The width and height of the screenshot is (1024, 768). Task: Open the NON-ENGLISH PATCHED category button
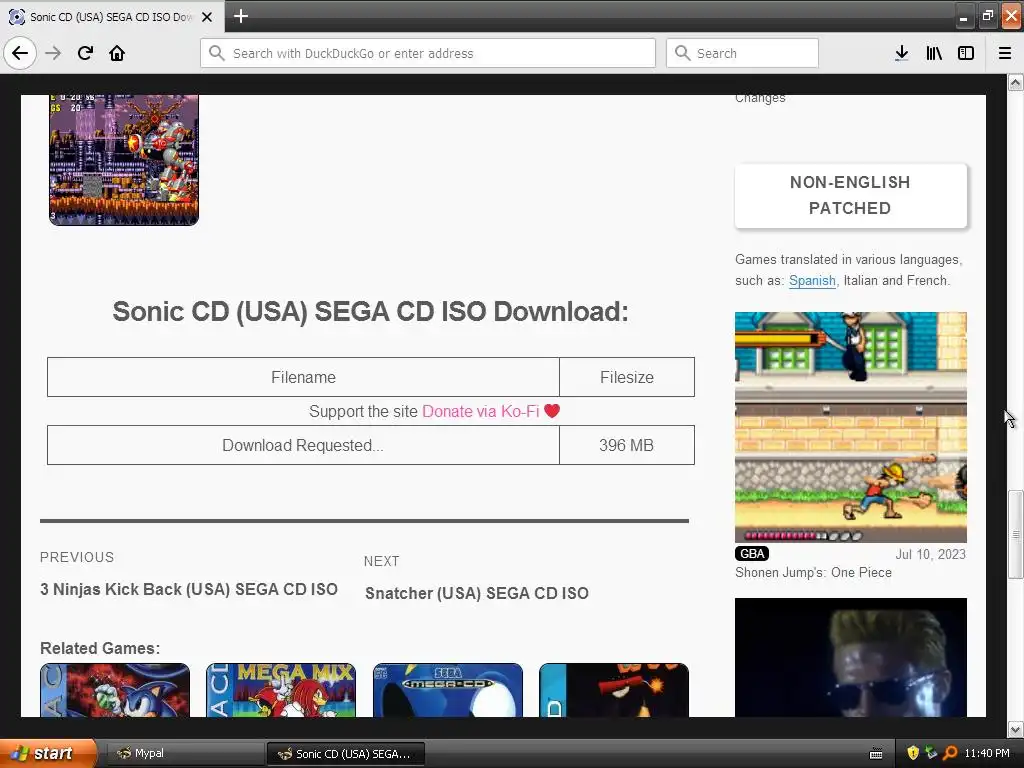[850, 195]
